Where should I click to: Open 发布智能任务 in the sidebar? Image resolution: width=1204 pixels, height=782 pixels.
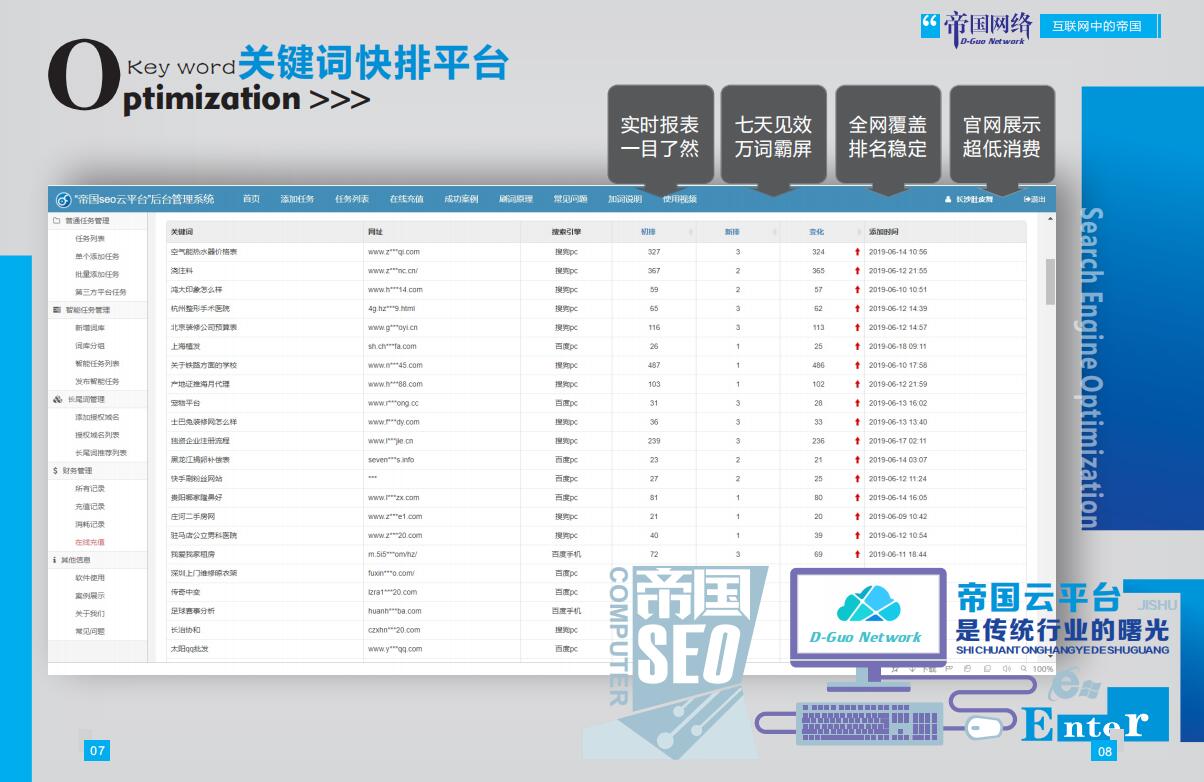(97, 382)
